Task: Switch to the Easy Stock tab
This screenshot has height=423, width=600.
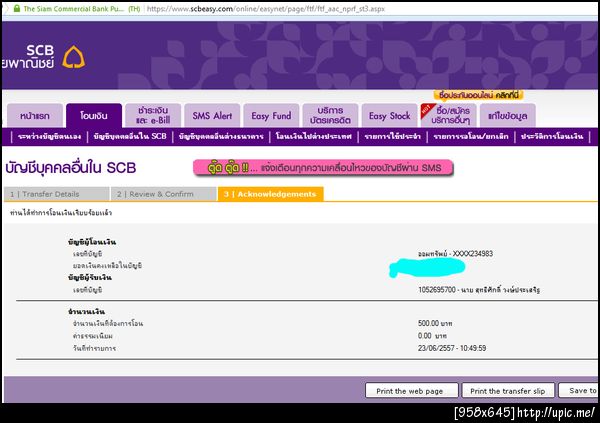Action: [x=390, y=116]
